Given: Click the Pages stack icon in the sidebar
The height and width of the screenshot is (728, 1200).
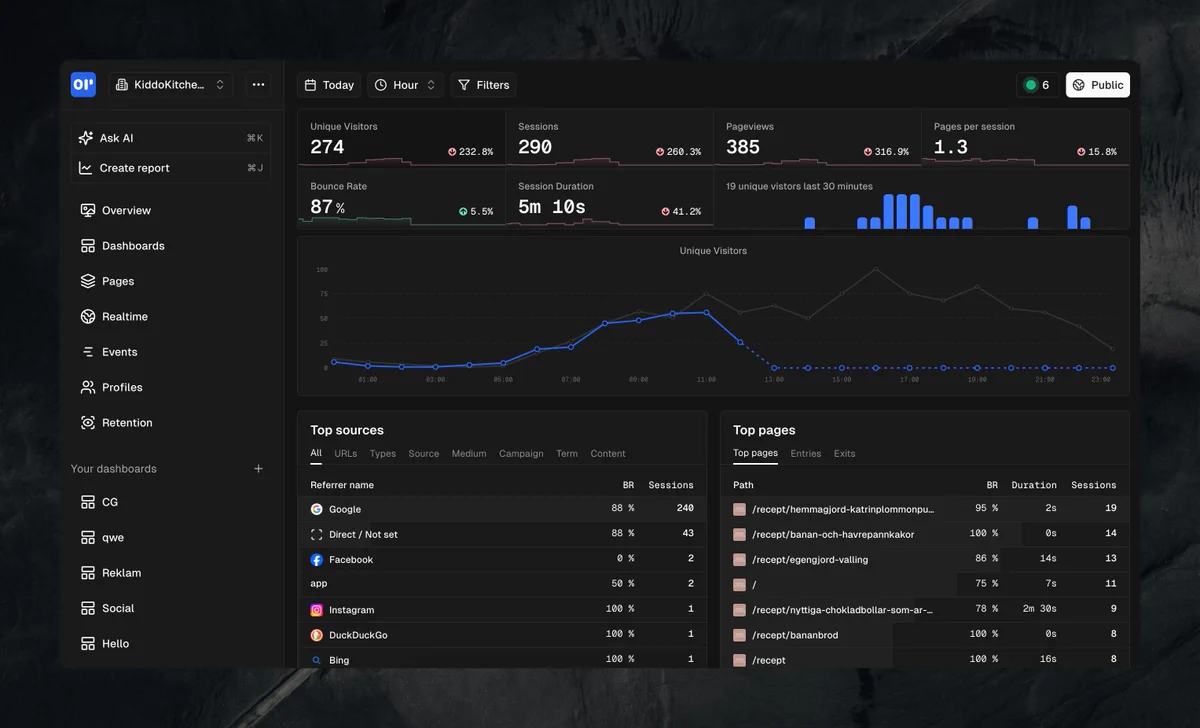Looking at the screenshot, I should (88, 281).
